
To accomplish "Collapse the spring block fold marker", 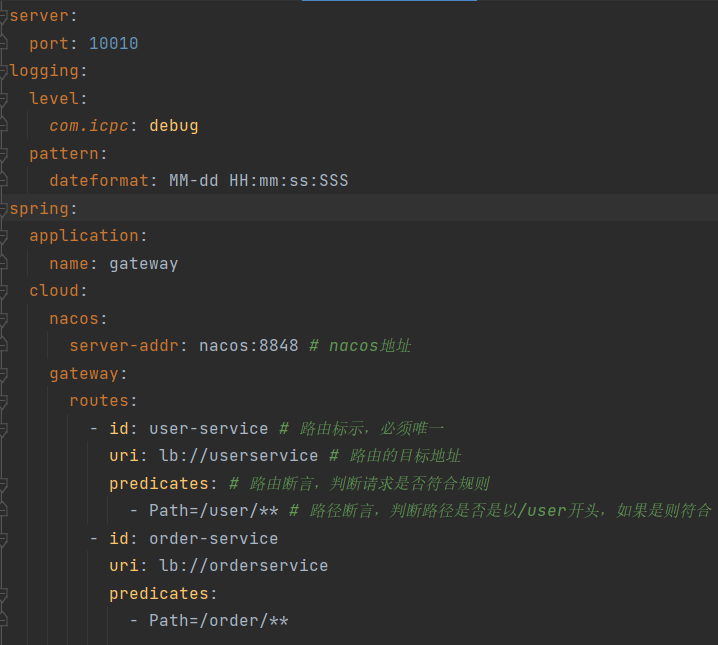I will click(3, 209).
